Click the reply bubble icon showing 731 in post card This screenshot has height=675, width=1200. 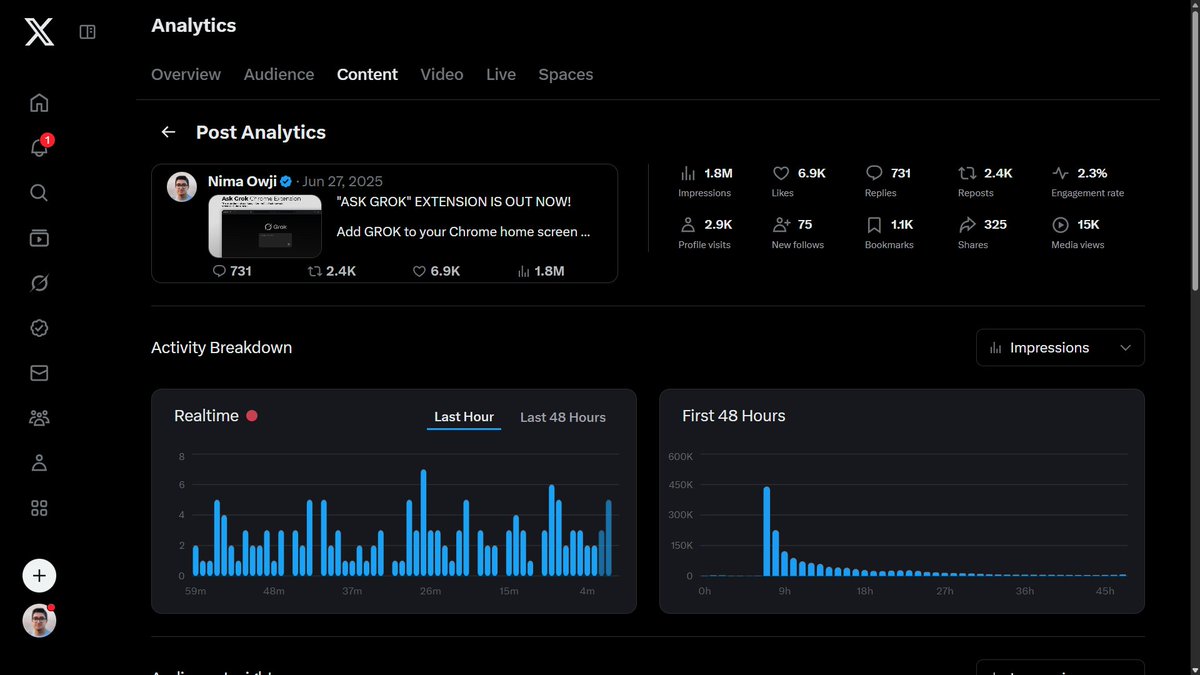tap(220, 271)
